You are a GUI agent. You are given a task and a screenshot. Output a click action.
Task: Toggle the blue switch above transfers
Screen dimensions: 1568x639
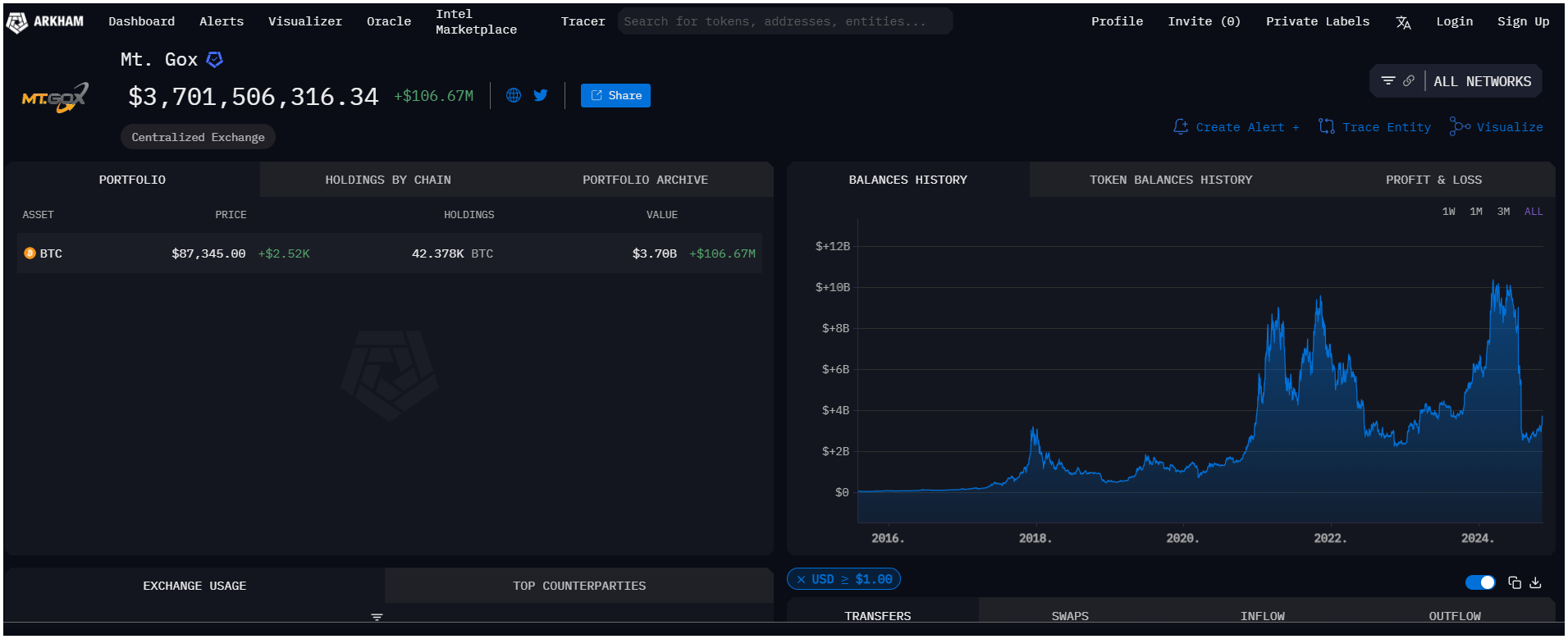pyautogui.click(x=1480, y=582)
